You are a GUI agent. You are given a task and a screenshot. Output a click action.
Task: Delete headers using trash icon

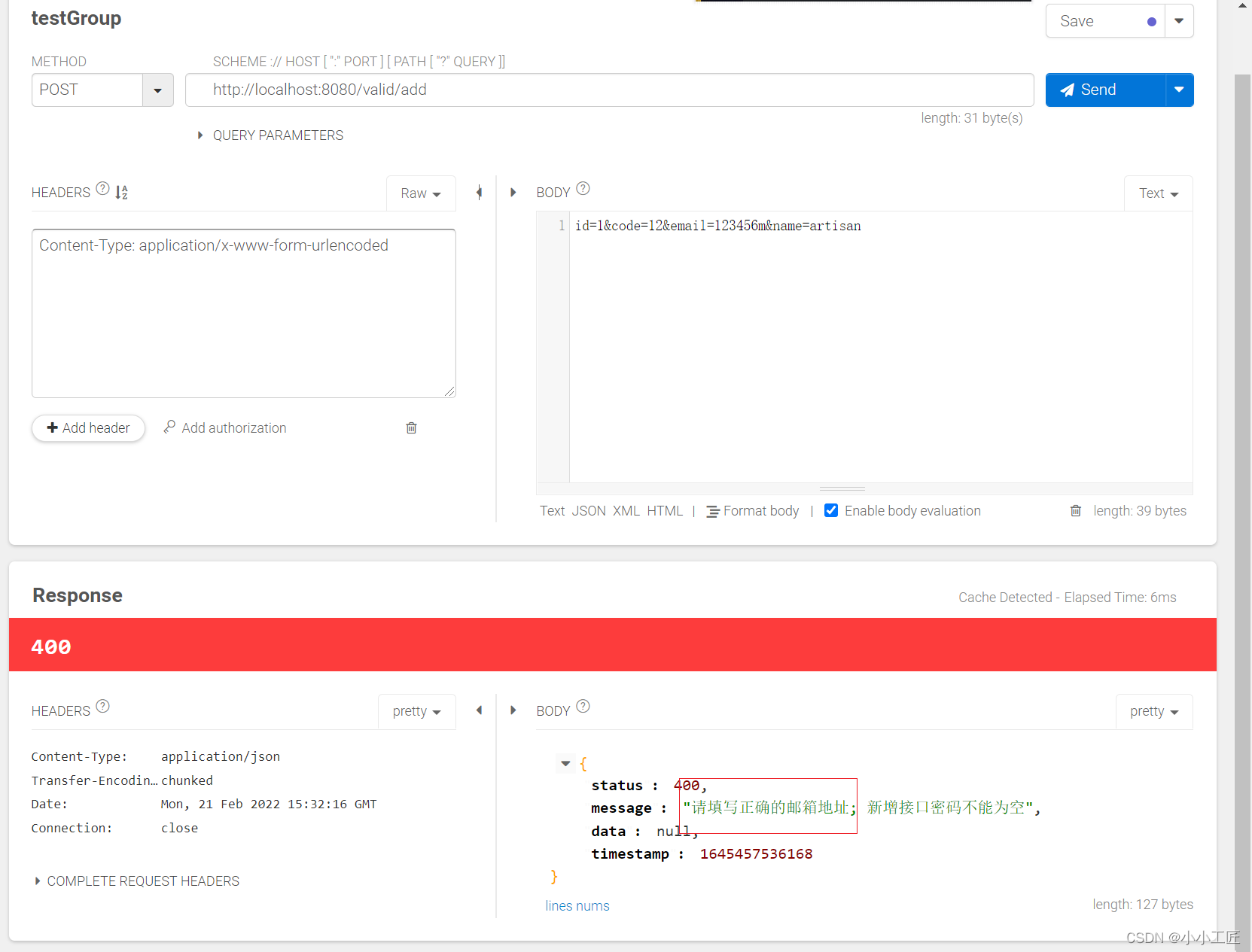pos(411,428)
